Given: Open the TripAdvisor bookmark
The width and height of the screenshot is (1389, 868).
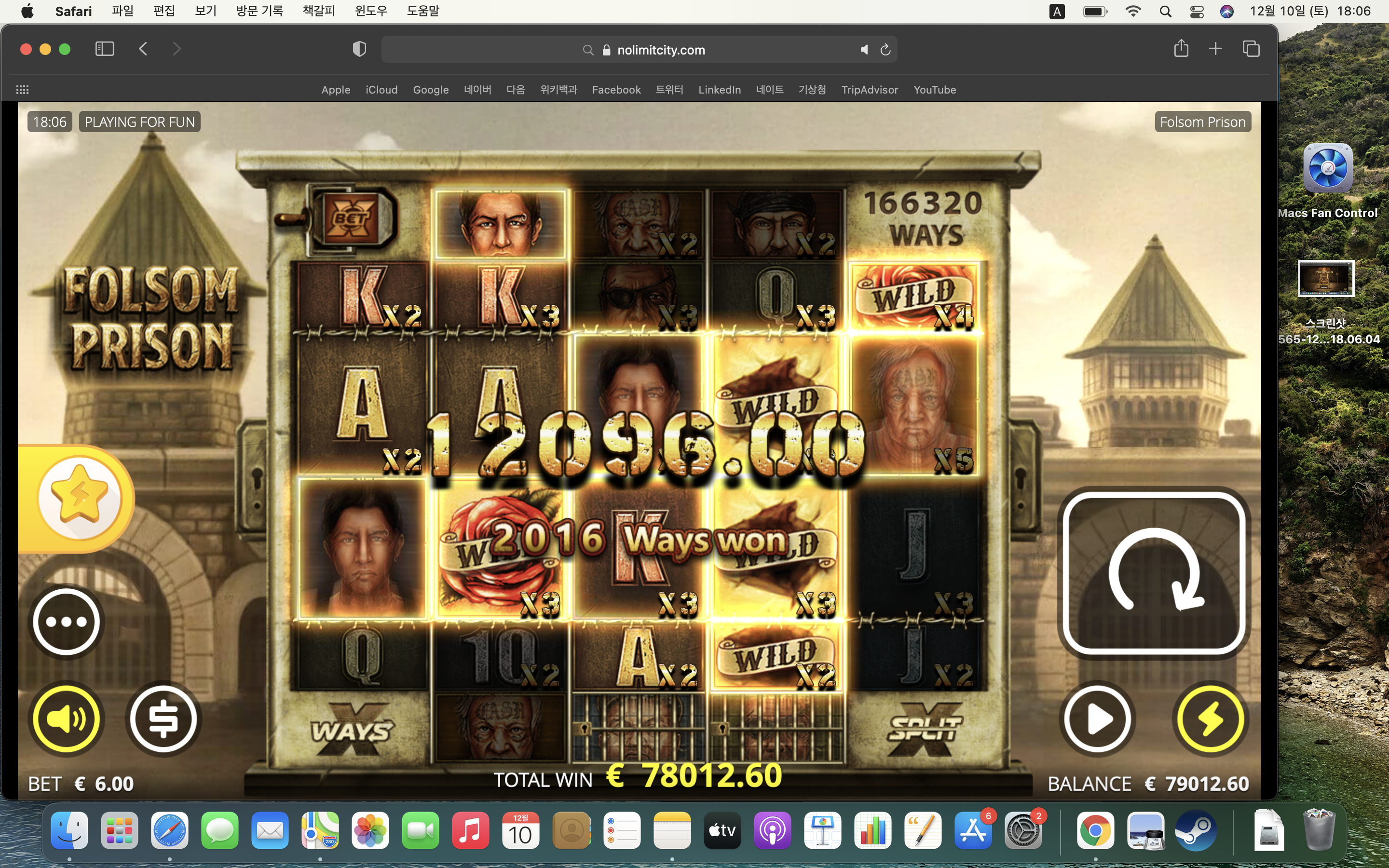Looking at the screenshot, I should 870,90.
